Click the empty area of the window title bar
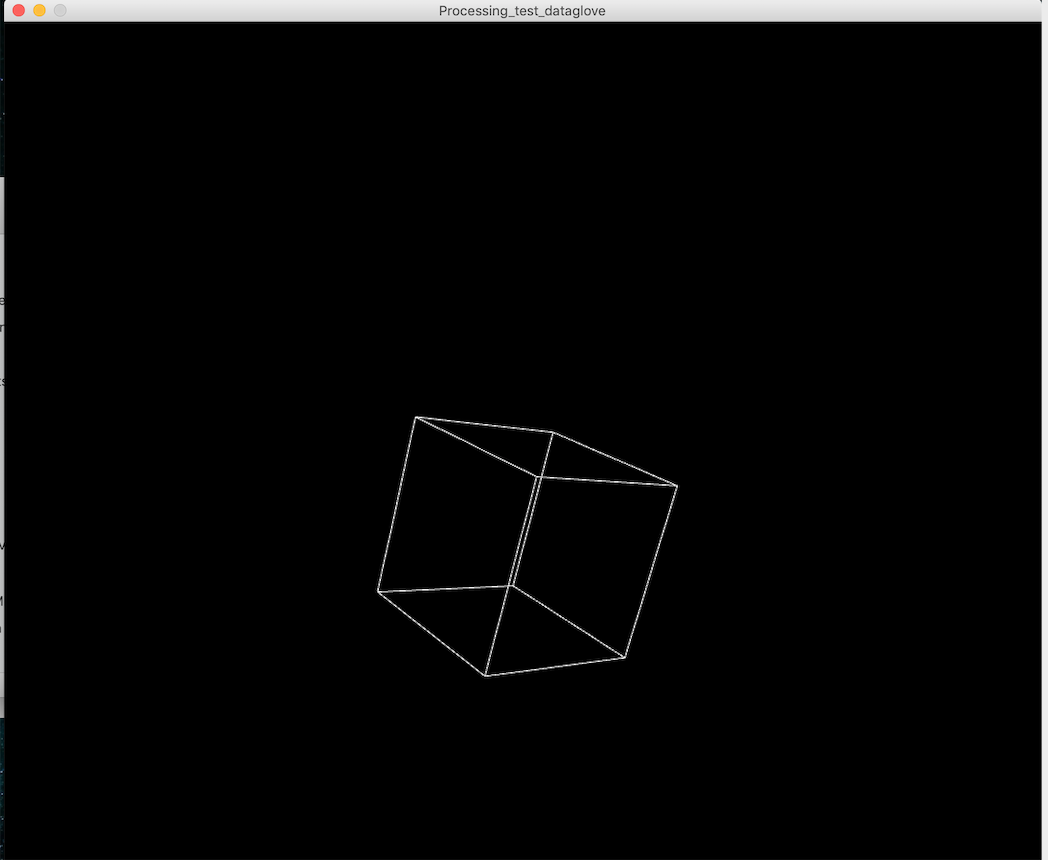Viewport: 1048px width, 860px height. click(x=800, y=11)
